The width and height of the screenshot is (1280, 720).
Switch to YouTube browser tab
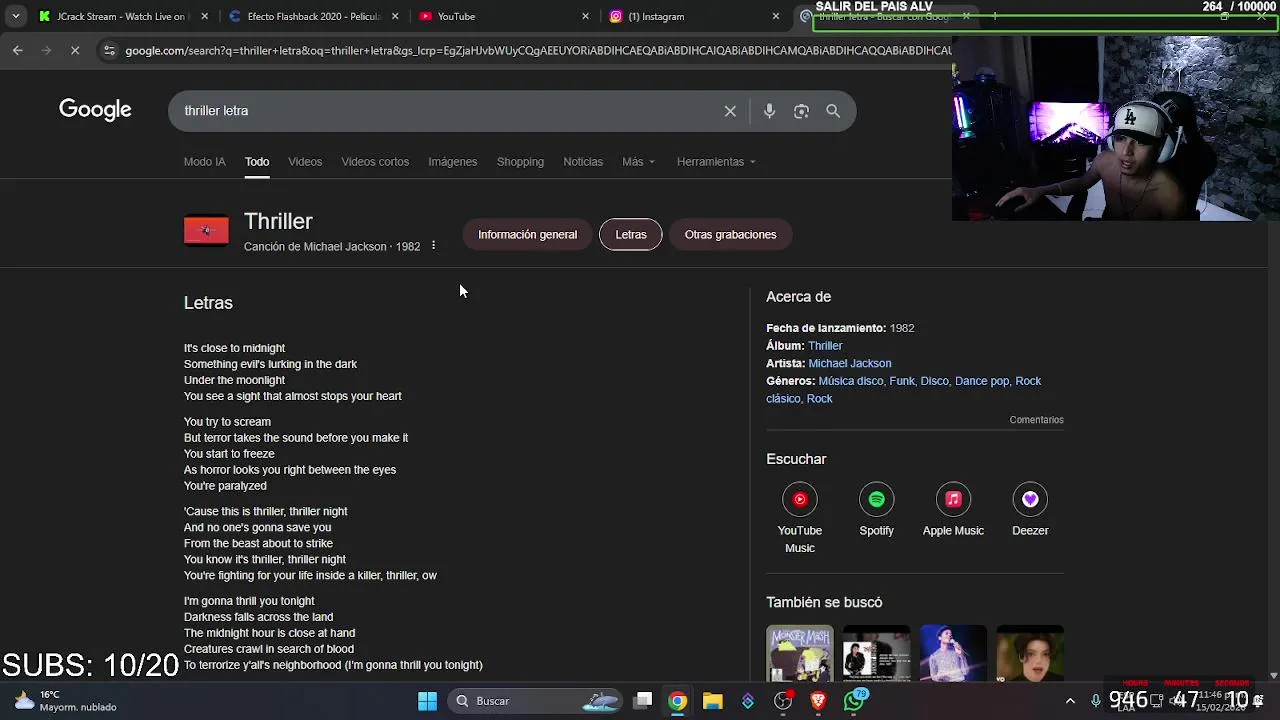click(500, 16)
